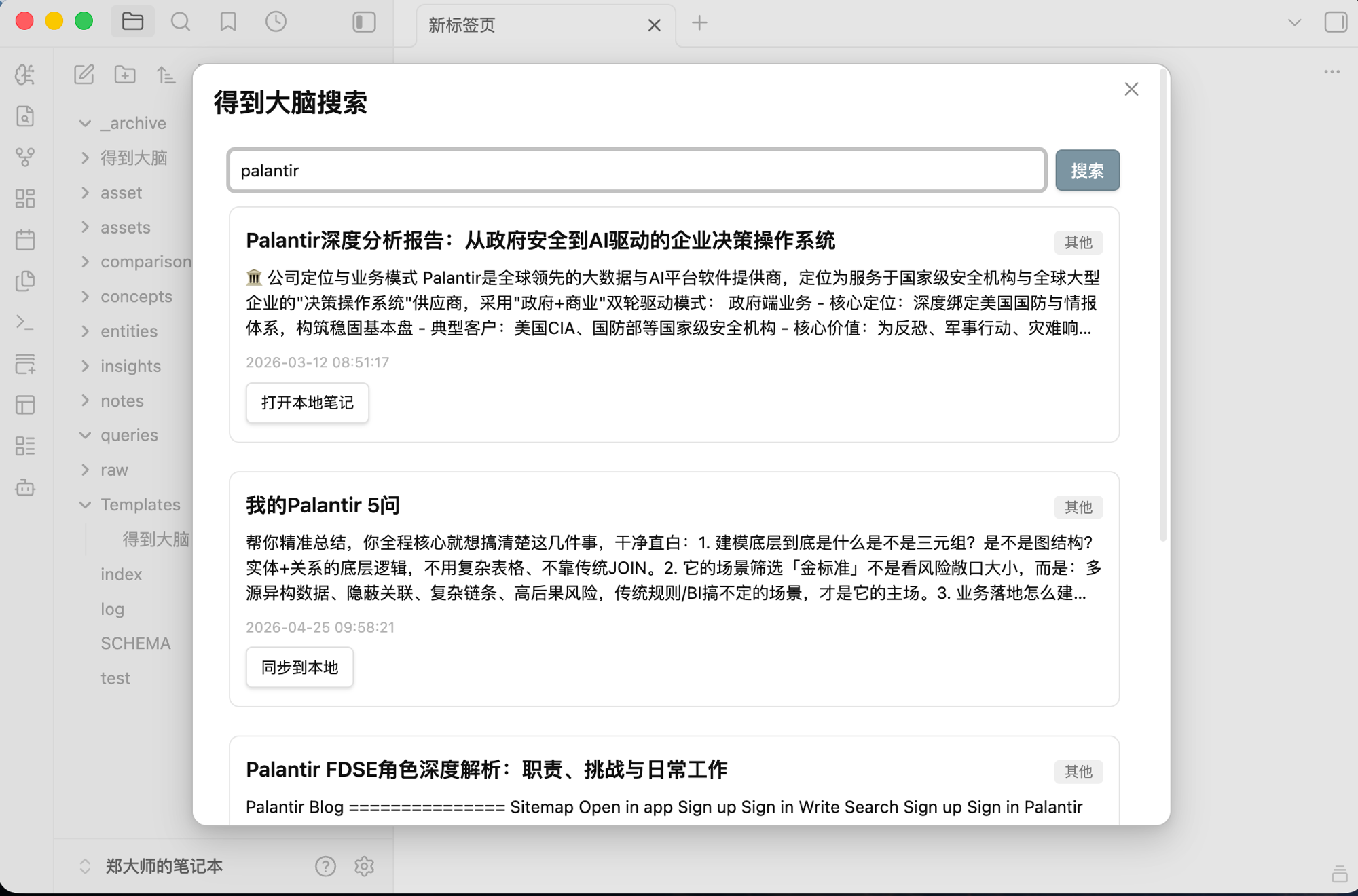Create a new folder in the file explorer
Image resolution: width=1358 pixels, height=896 pixels.
[x=125, y=75]
